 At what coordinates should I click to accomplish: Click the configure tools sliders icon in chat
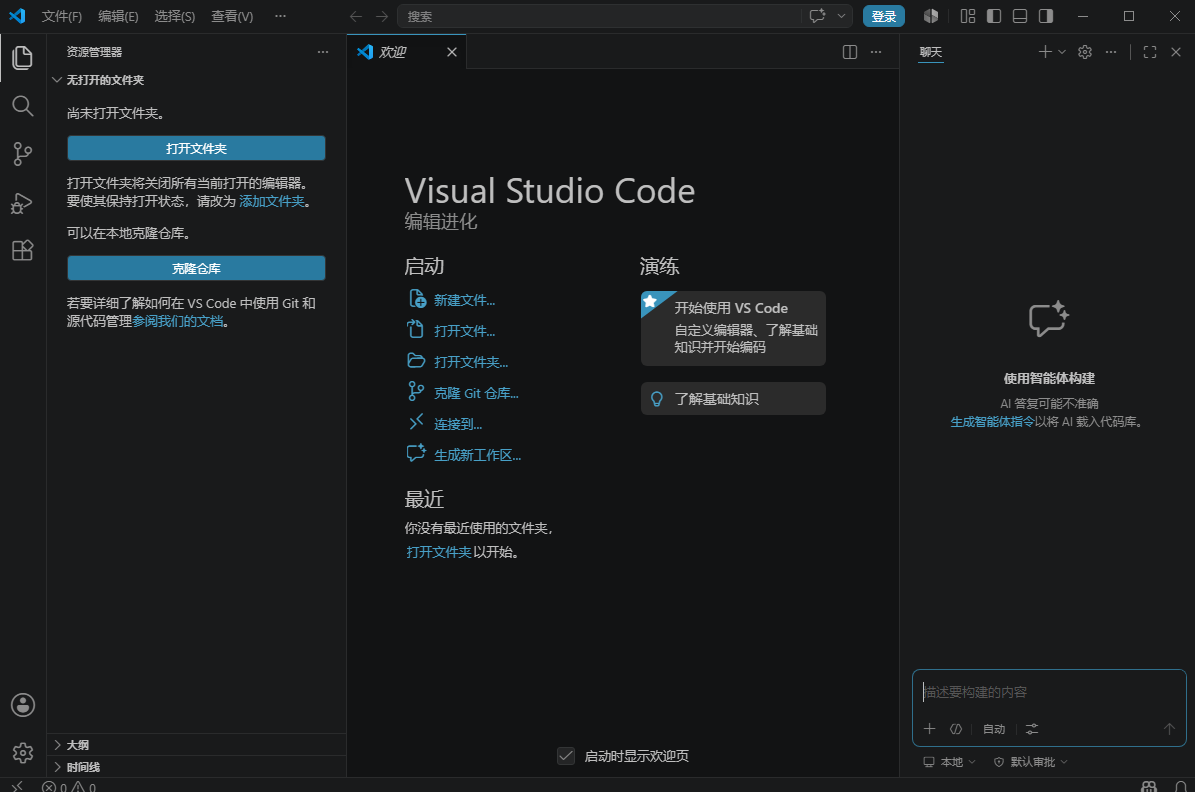click(x=1032, y=729)
